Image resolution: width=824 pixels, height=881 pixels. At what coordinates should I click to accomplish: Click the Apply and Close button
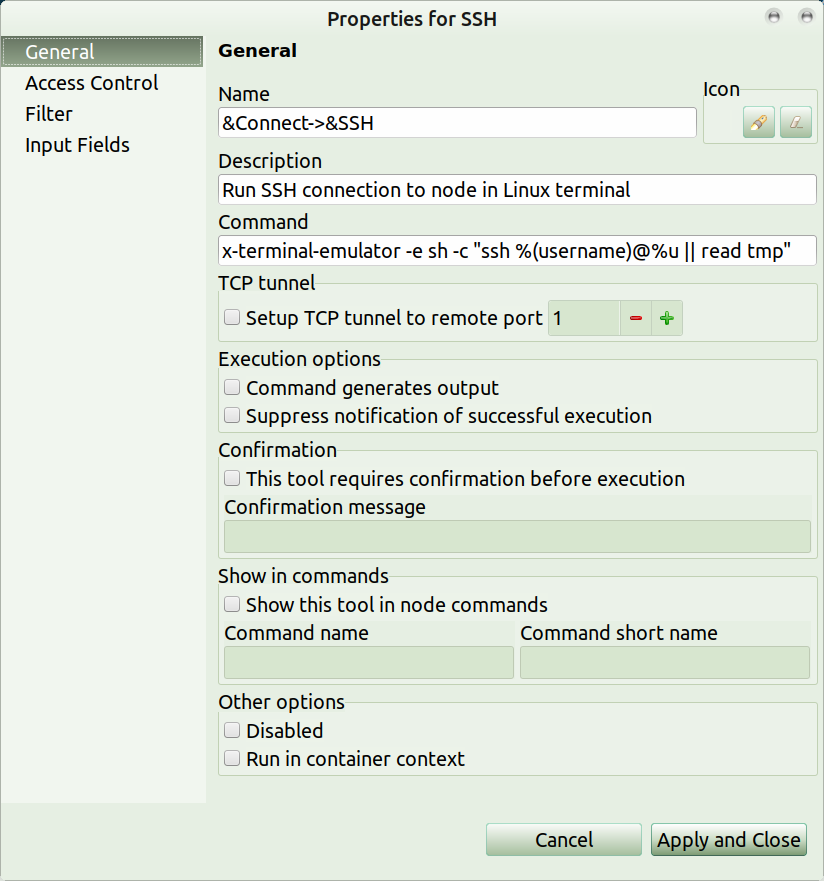coord(729,840)
